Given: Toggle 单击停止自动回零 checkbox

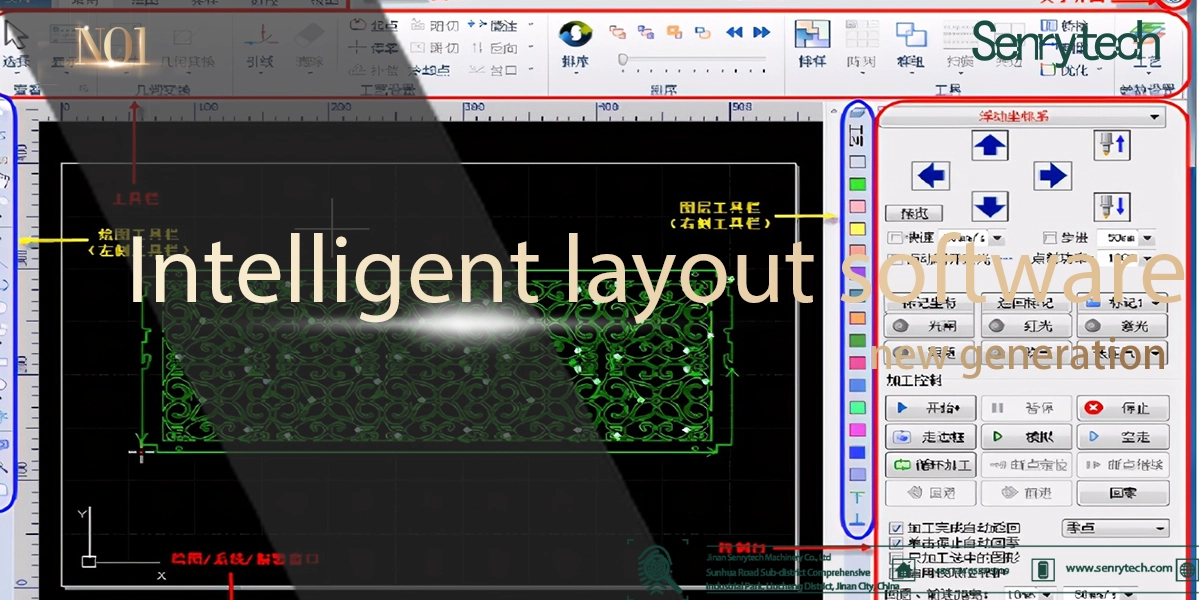Looking at the screenshot, I should click(x=897, y=542).
